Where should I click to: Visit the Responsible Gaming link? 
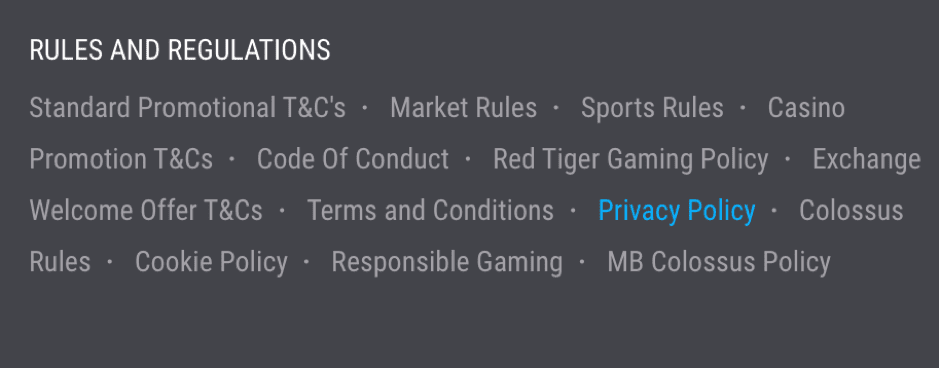447,262
